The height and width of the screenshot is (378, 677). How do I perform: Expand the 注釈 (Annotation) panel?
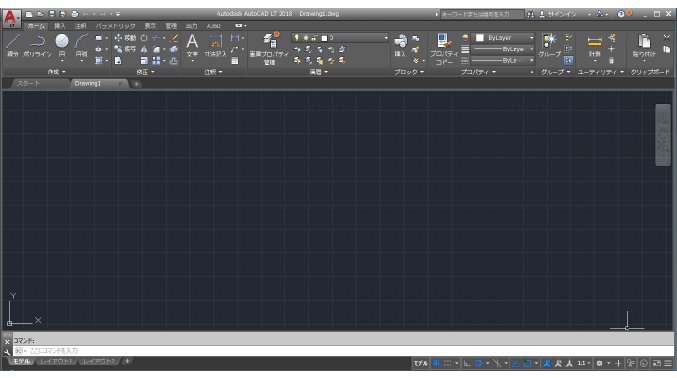click(213, 72)
